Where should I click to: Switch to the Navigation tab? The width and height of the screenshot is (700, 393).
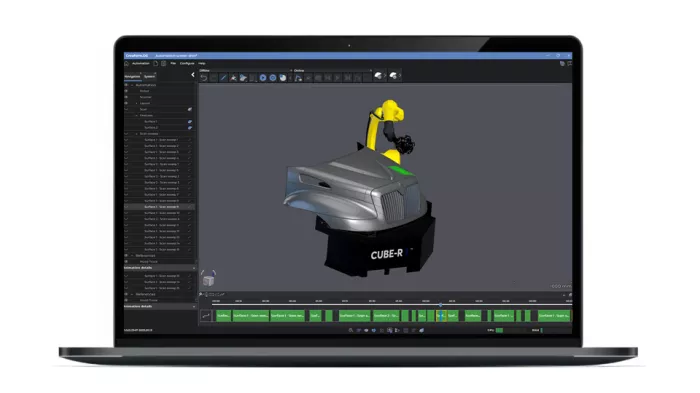pyautogui.click(x=132, y=76)
